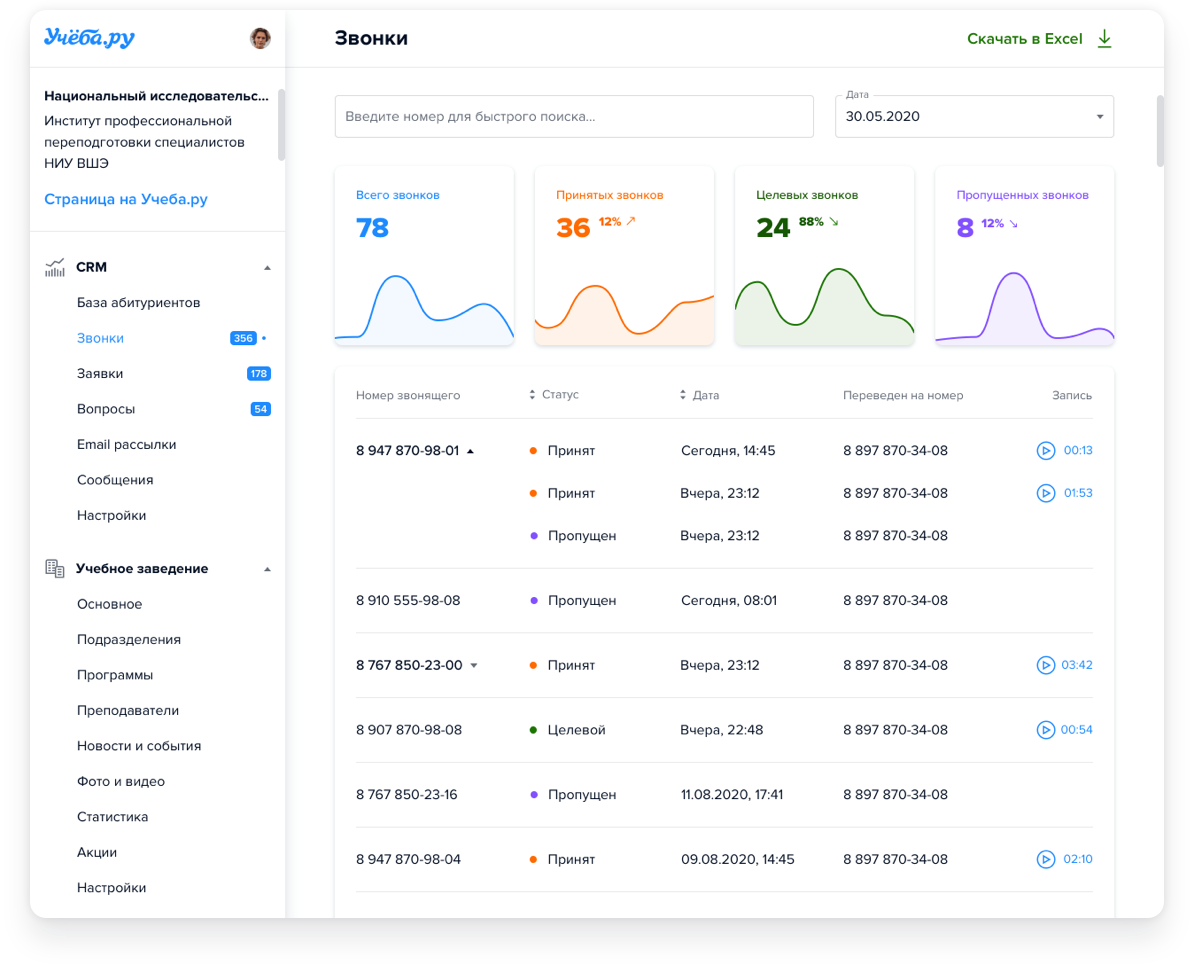Collapse calls for 8 947 870-98-01
The height and width of the screenshot is (968, 1194).
(471, 451)
